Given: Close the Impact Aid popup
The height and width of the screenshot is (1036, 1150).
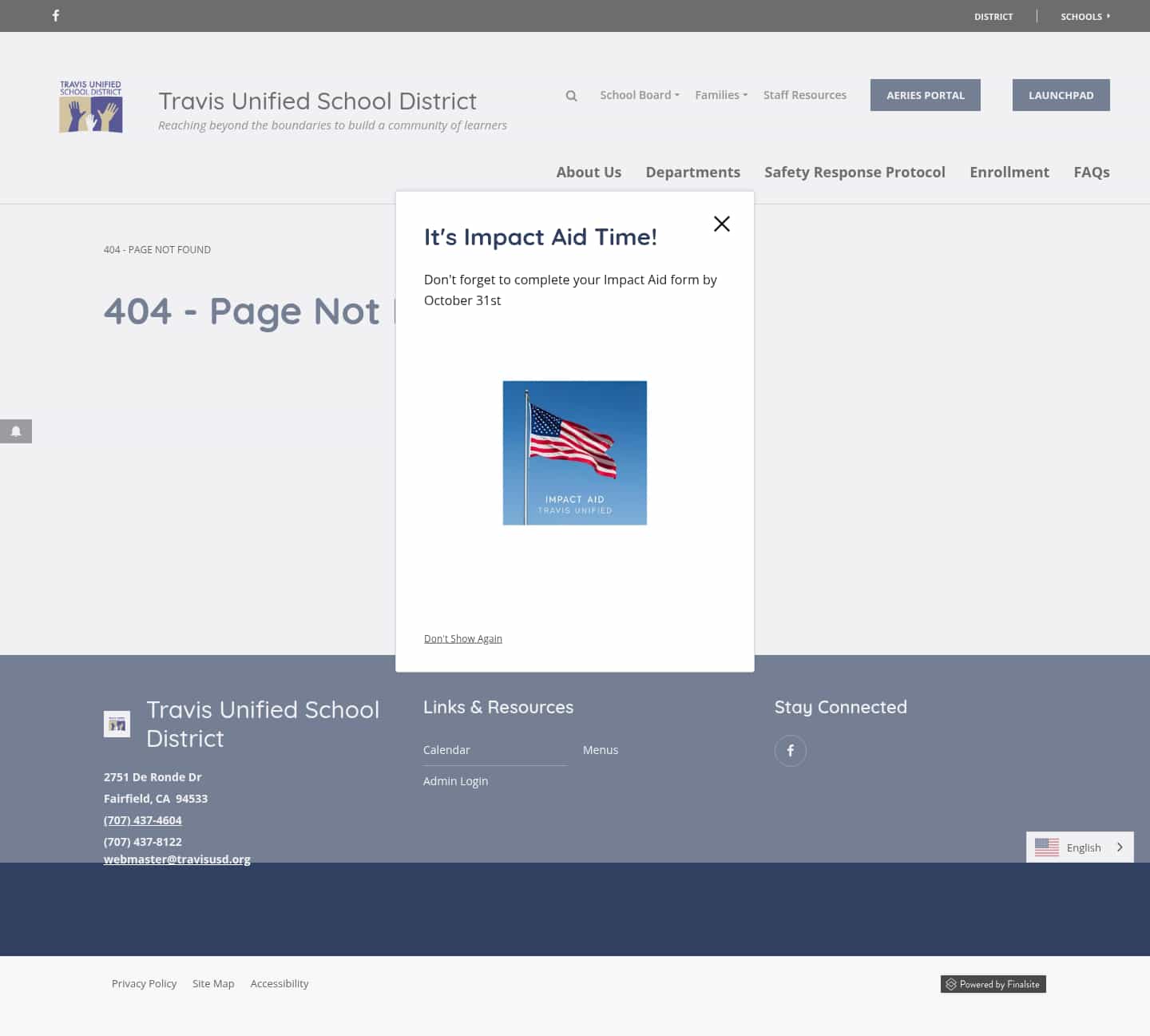Looking at the screenshot, I should (722, 224).
